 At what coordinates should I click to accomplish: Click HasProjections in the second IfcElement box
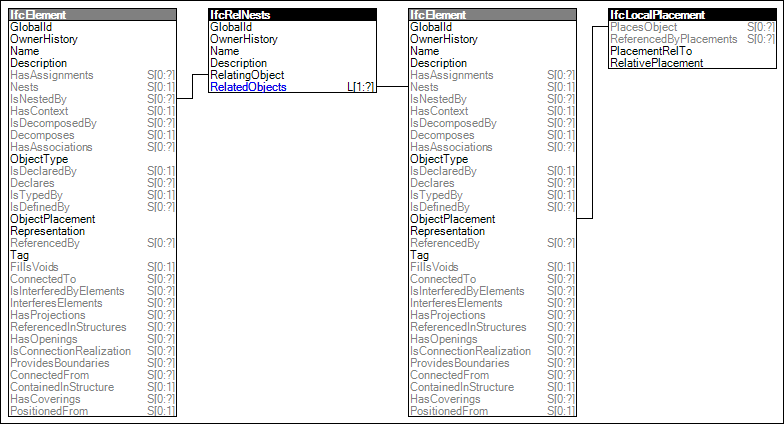(x=448, y=315)
